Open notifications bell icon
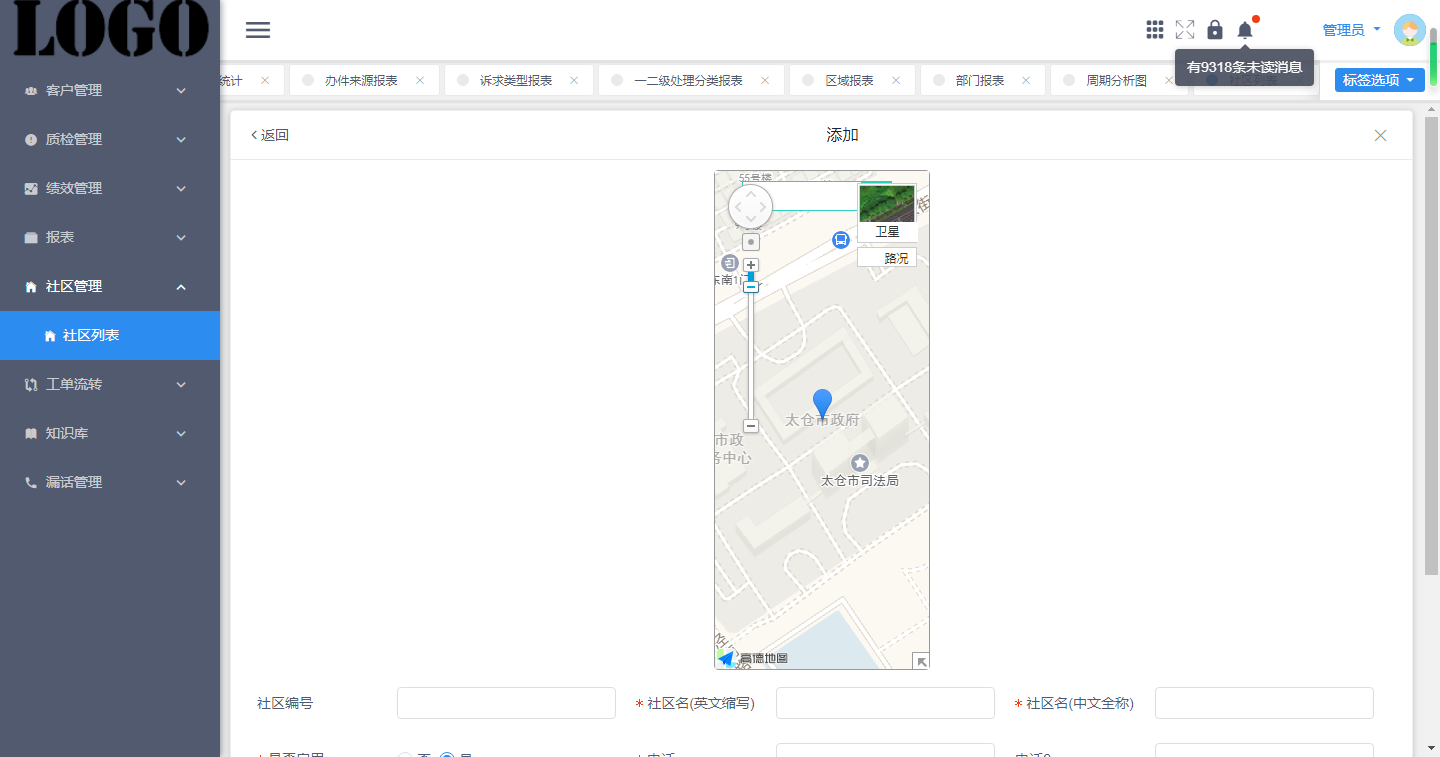Screen dimensions: 1440x757 pyautogui.click(x=1245, y=30)
